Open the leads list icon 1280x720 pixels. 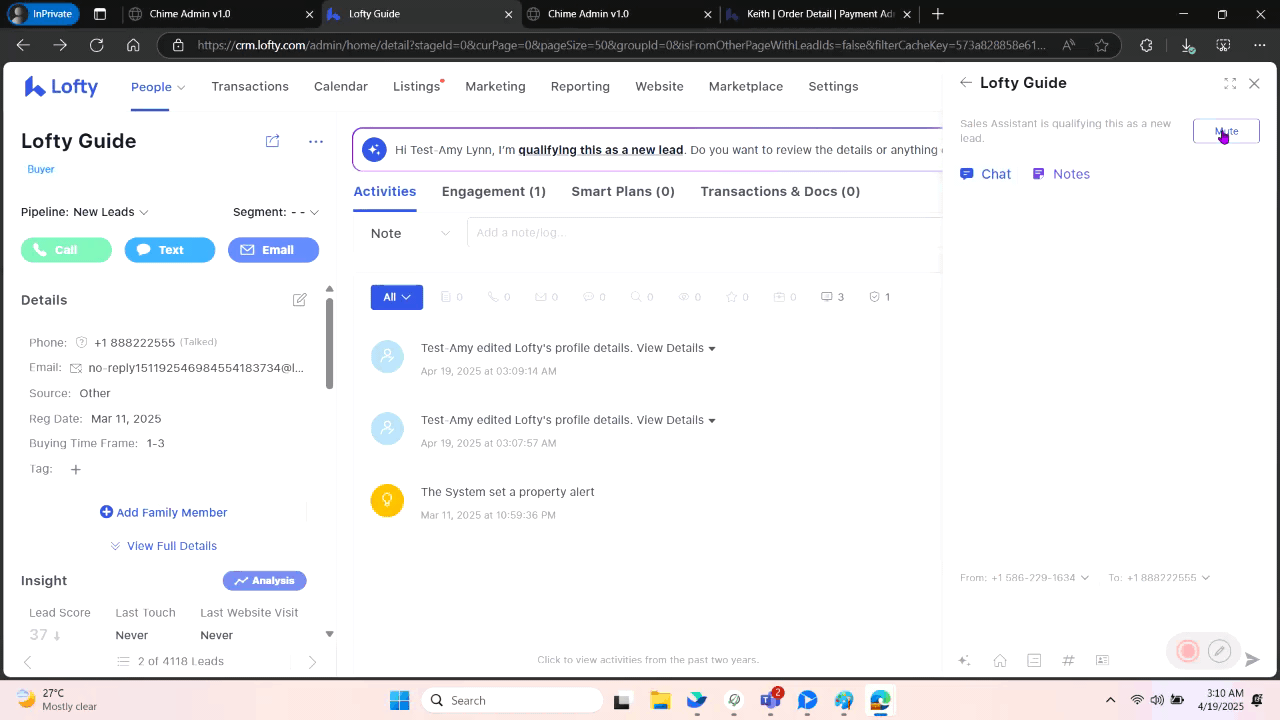[x=123, y=661]
